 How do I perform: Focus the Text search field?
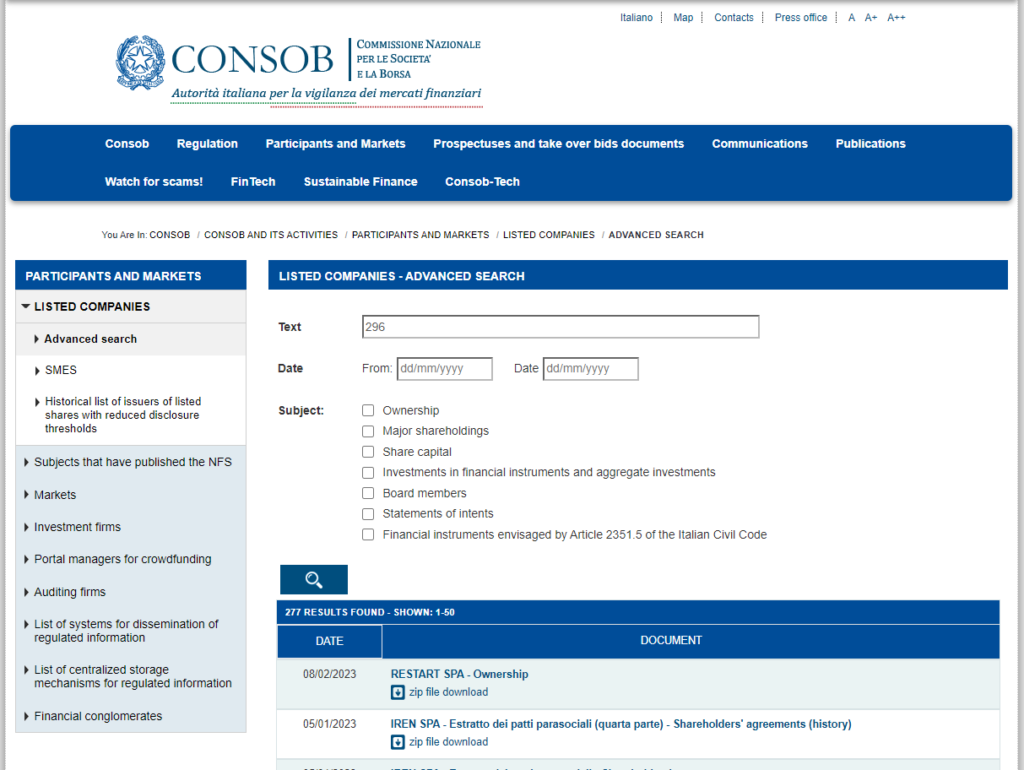tap(560, 327)
